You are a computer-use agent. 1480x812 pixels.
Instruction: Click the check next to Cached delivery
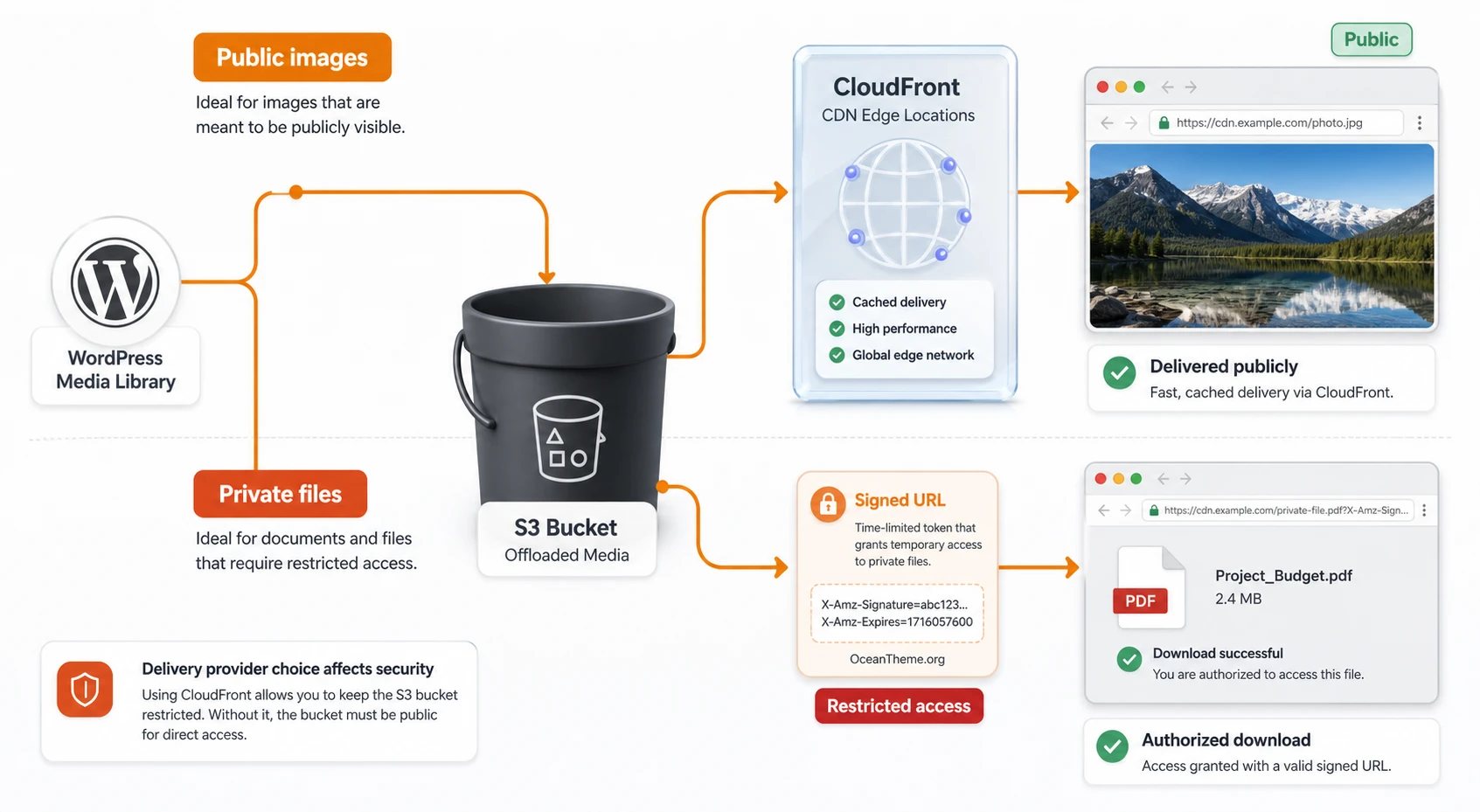click(837, 302)
